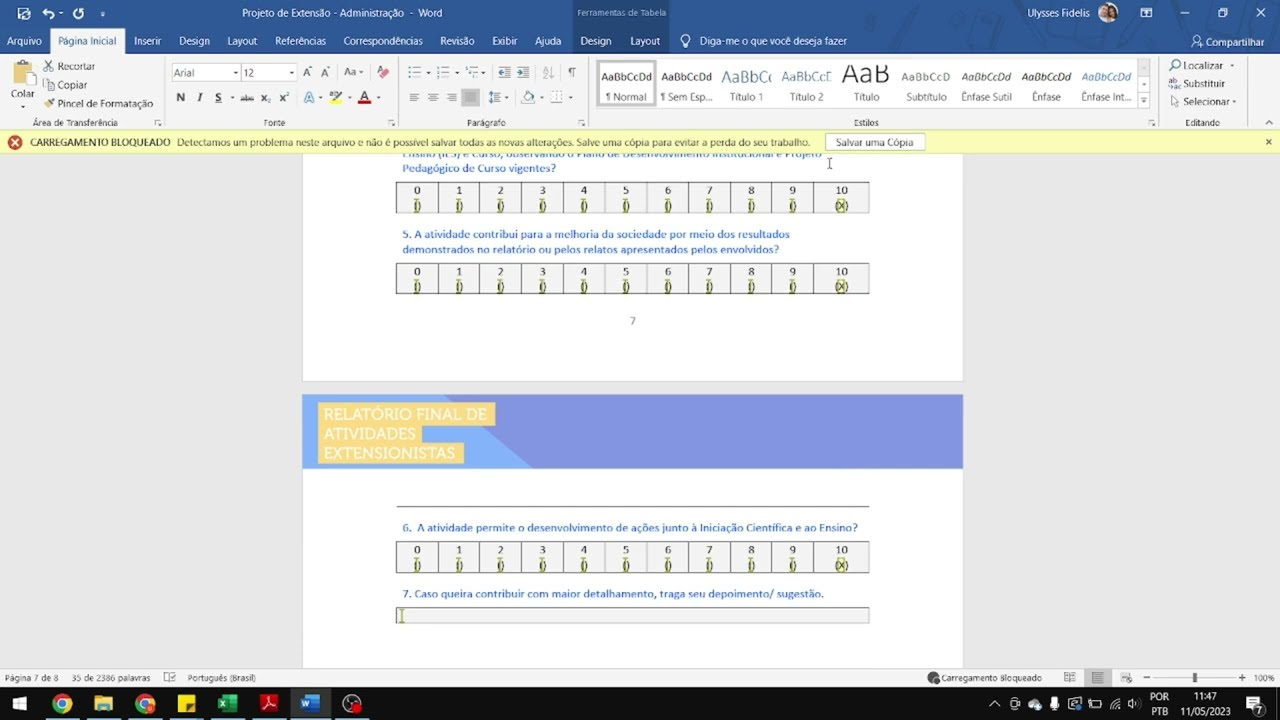Switch to Web Layout view in status bar
This screenshot has width=1280, height=720.
tap(1125, 677)
